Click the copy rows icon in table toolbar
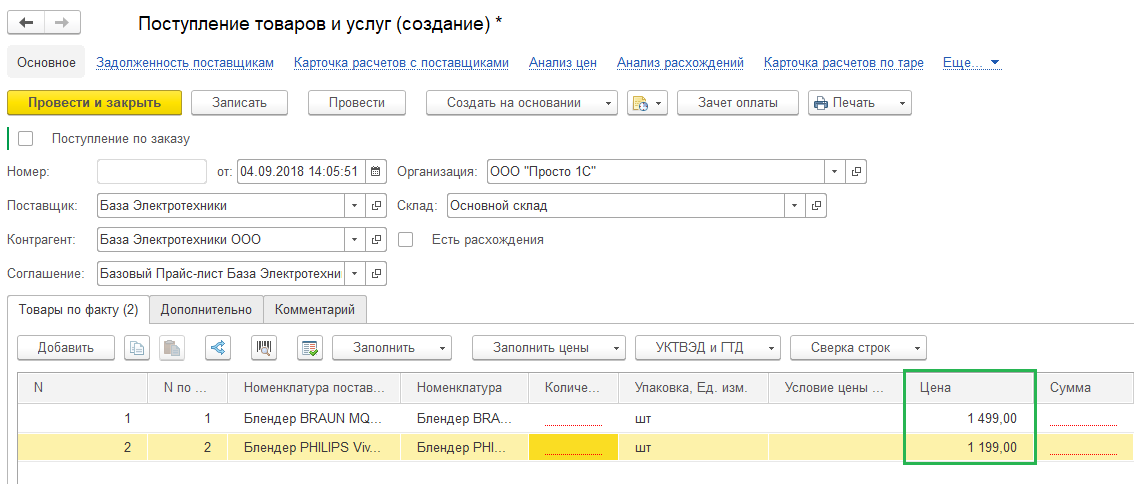The image size is (1134, 484). 136,348
